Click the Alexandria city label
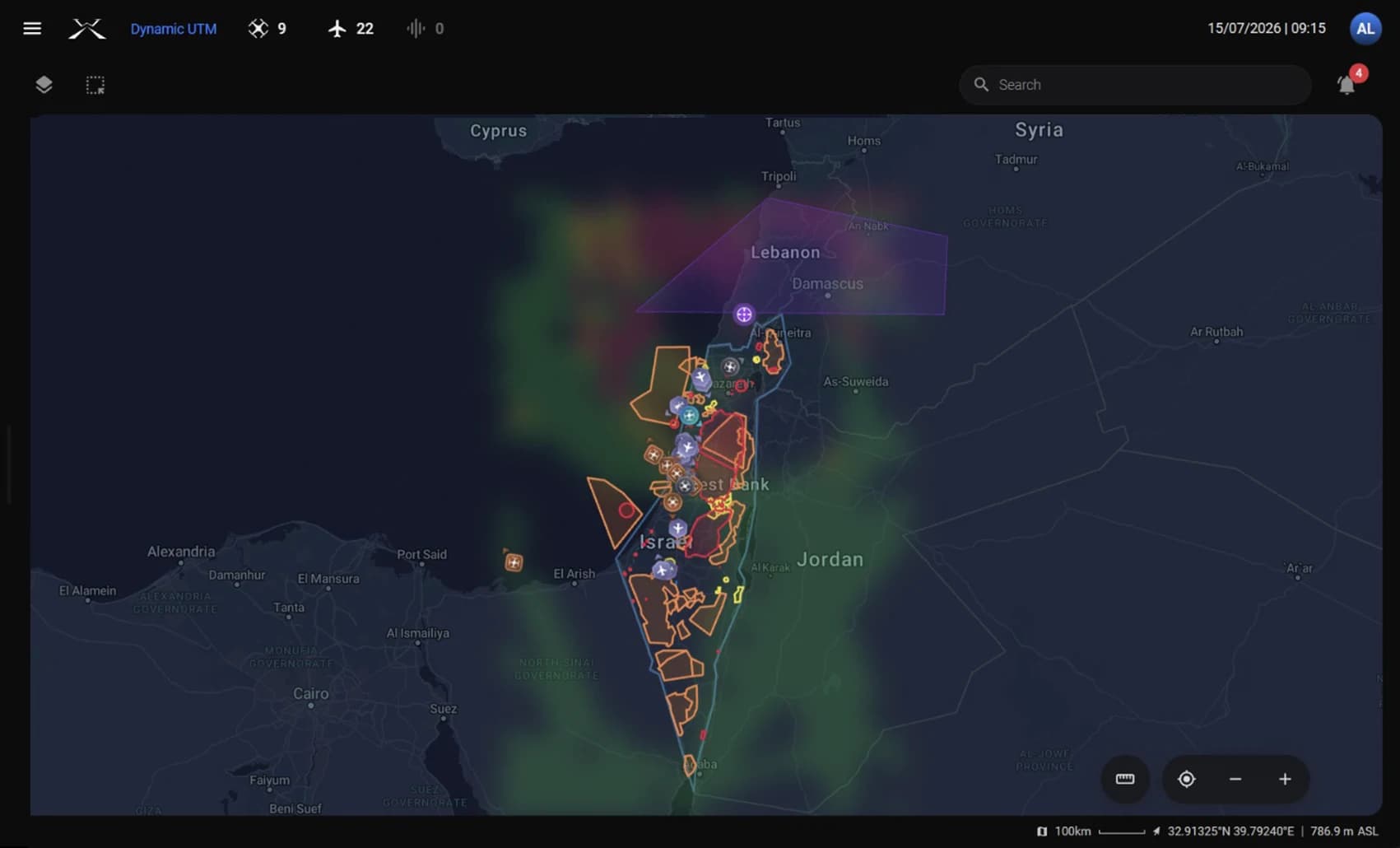 [x=181, y=552]
